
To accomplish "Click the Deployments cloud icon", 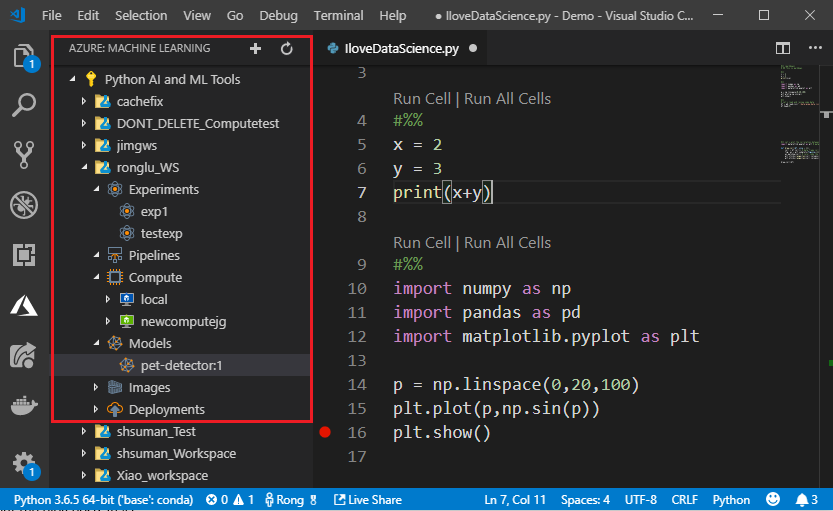I will (x=115, y=409).
